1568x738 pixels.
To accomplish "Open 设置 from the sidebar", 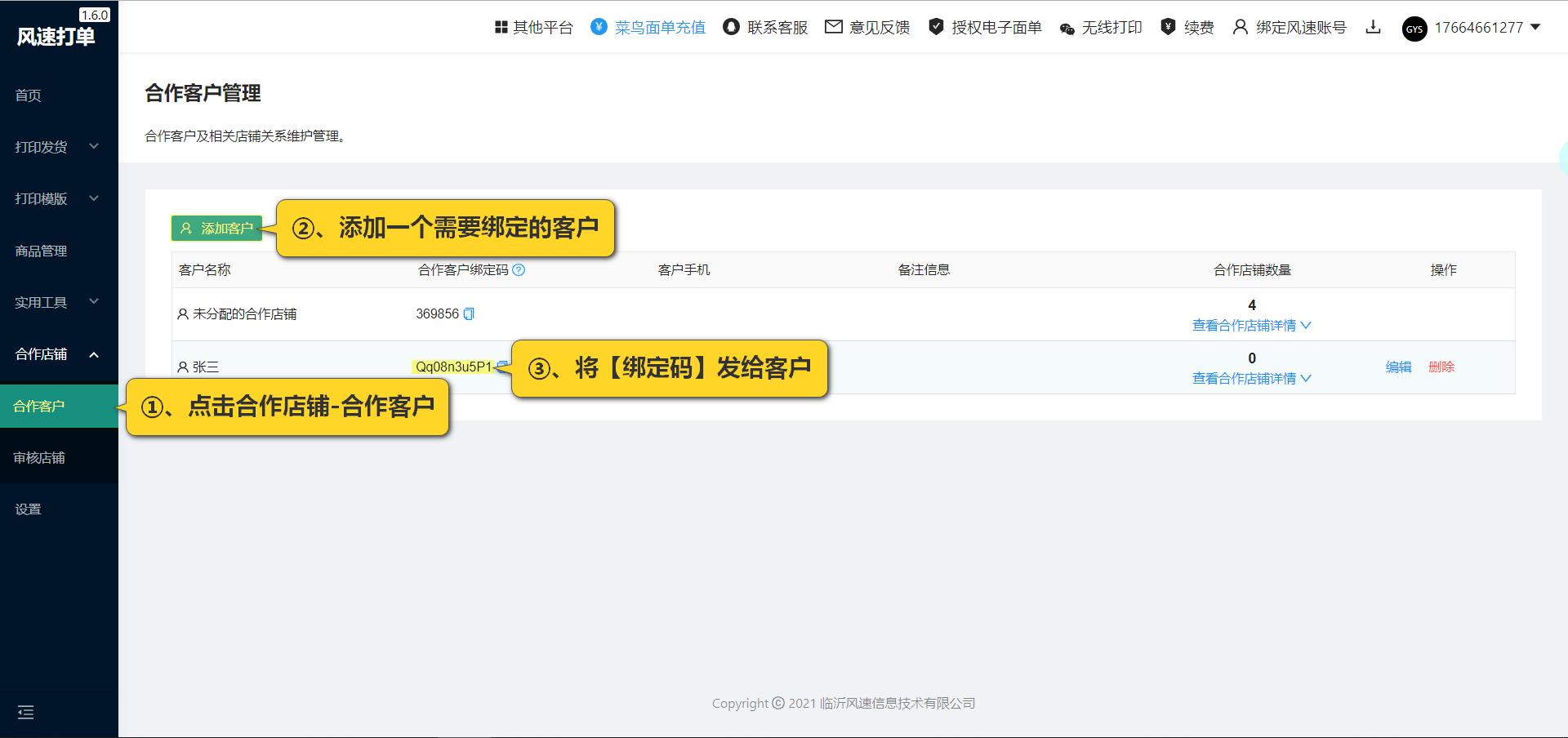I will [27, 508].
